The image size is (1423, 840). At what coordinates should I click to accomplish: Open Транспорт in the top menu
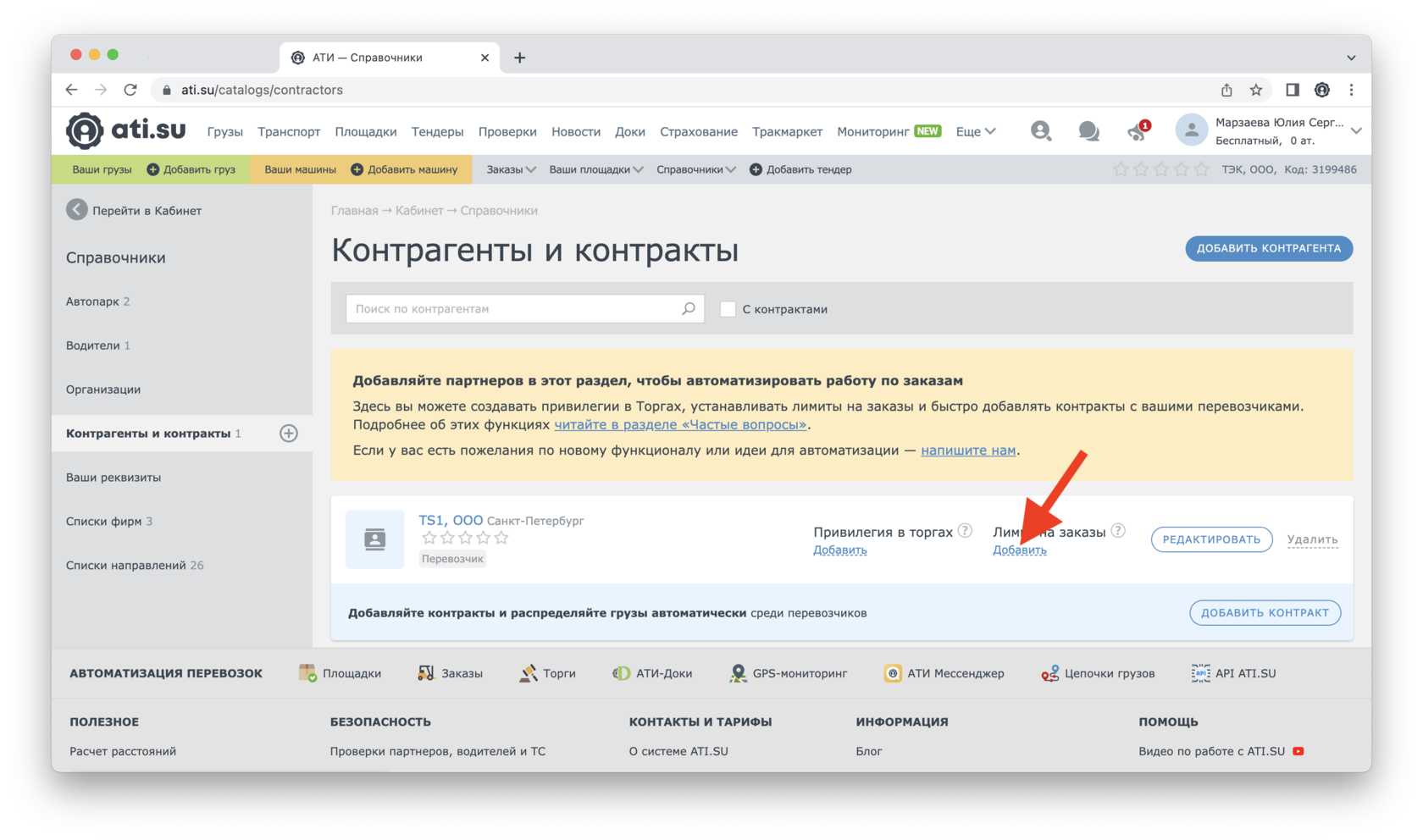(289, 131)
